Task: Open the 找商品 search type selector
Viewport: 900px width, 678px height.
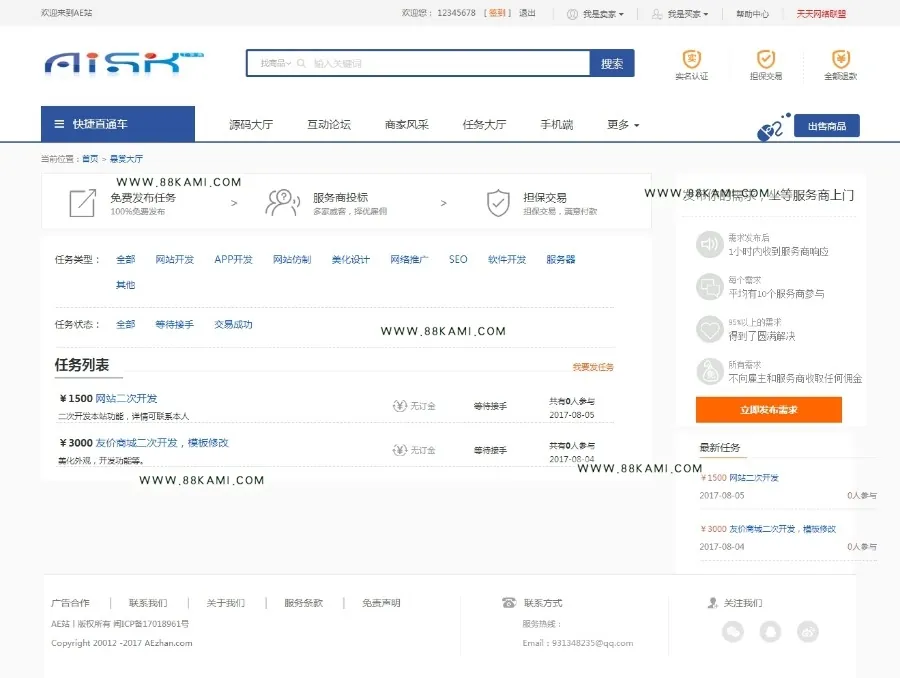Action: (x=276, y=63)
